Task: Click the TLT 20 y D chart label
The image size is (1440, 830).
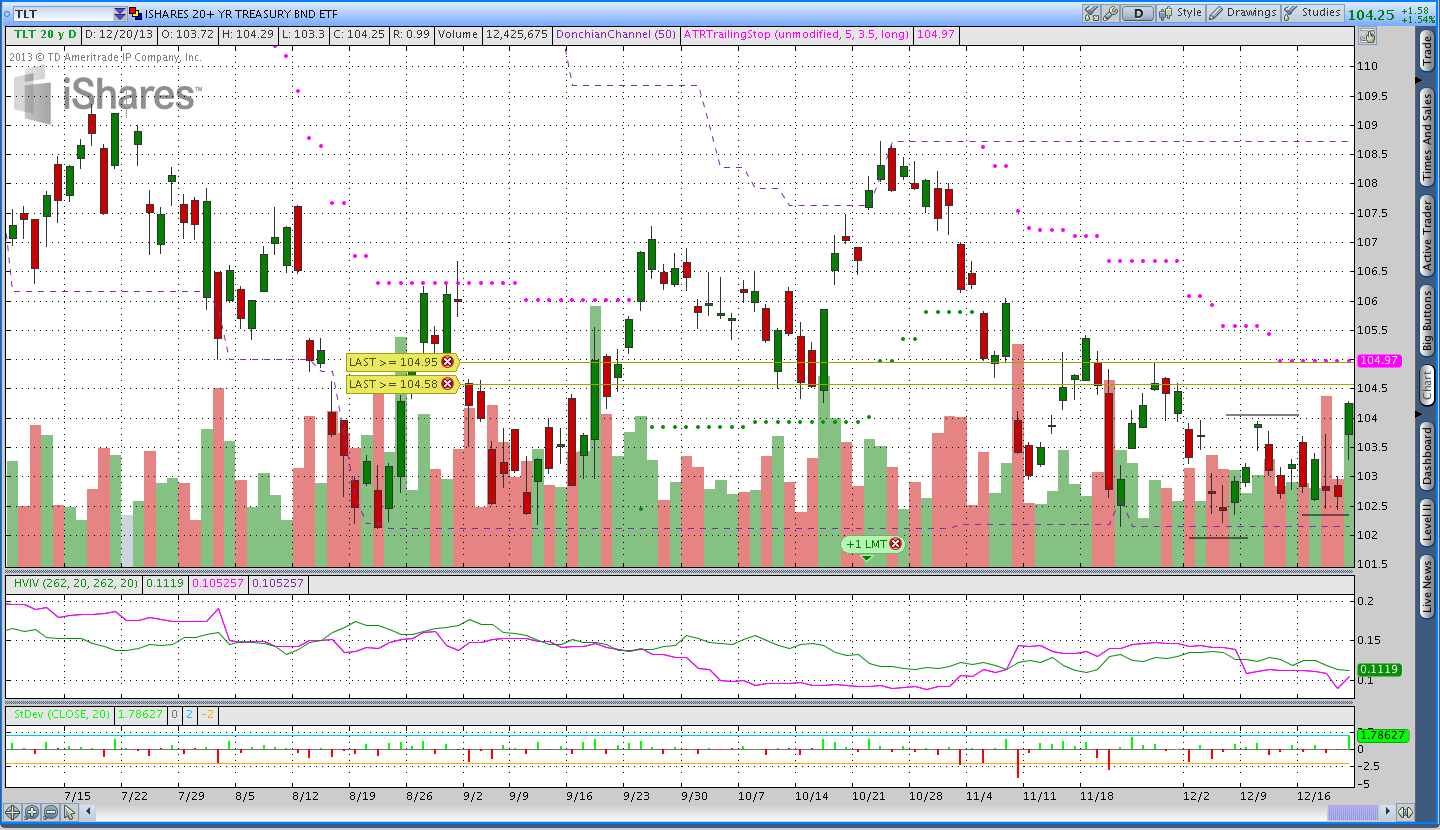Action: click(44, 34)
